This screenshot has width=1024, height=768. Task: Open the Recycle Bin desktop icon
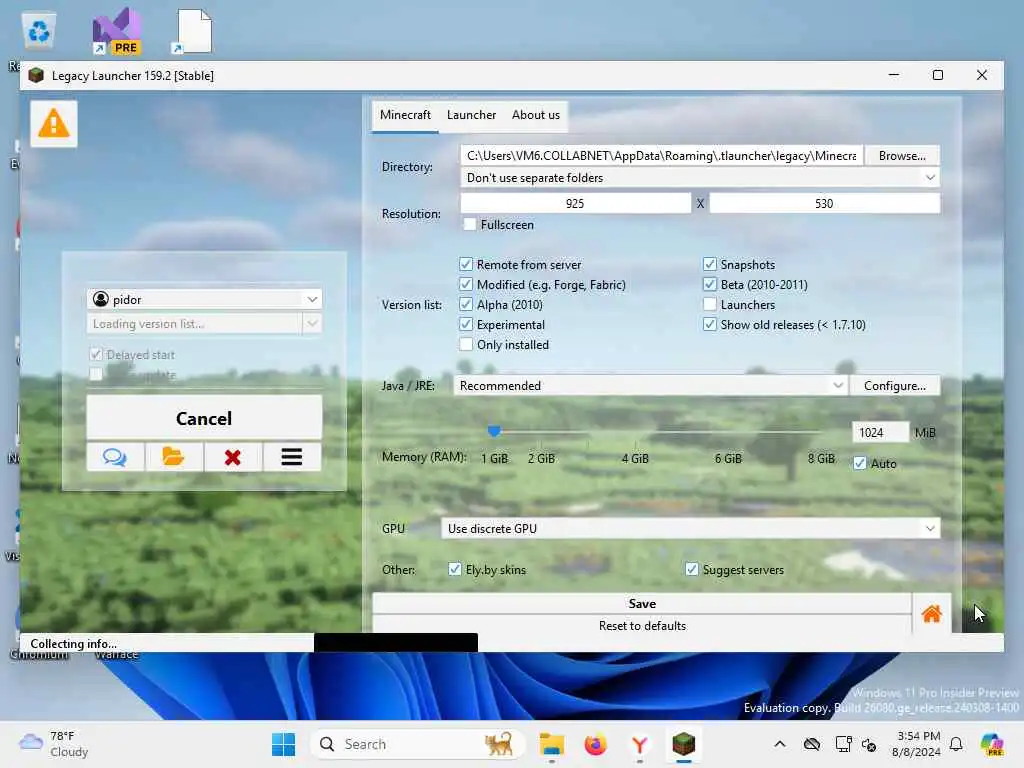click(x=39, y=31)
